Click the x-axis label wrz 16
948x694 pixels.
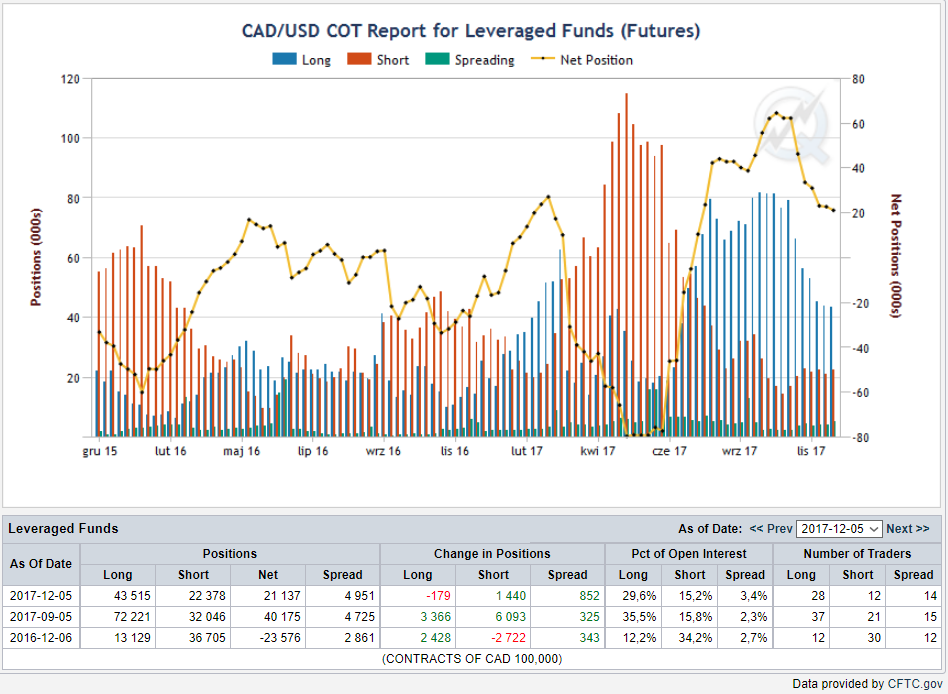click(383, 451)
